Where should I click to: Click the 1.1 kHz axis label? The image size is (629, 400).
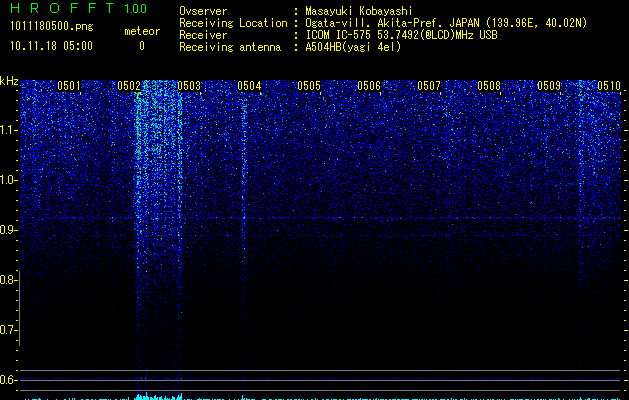click(8, 130)
